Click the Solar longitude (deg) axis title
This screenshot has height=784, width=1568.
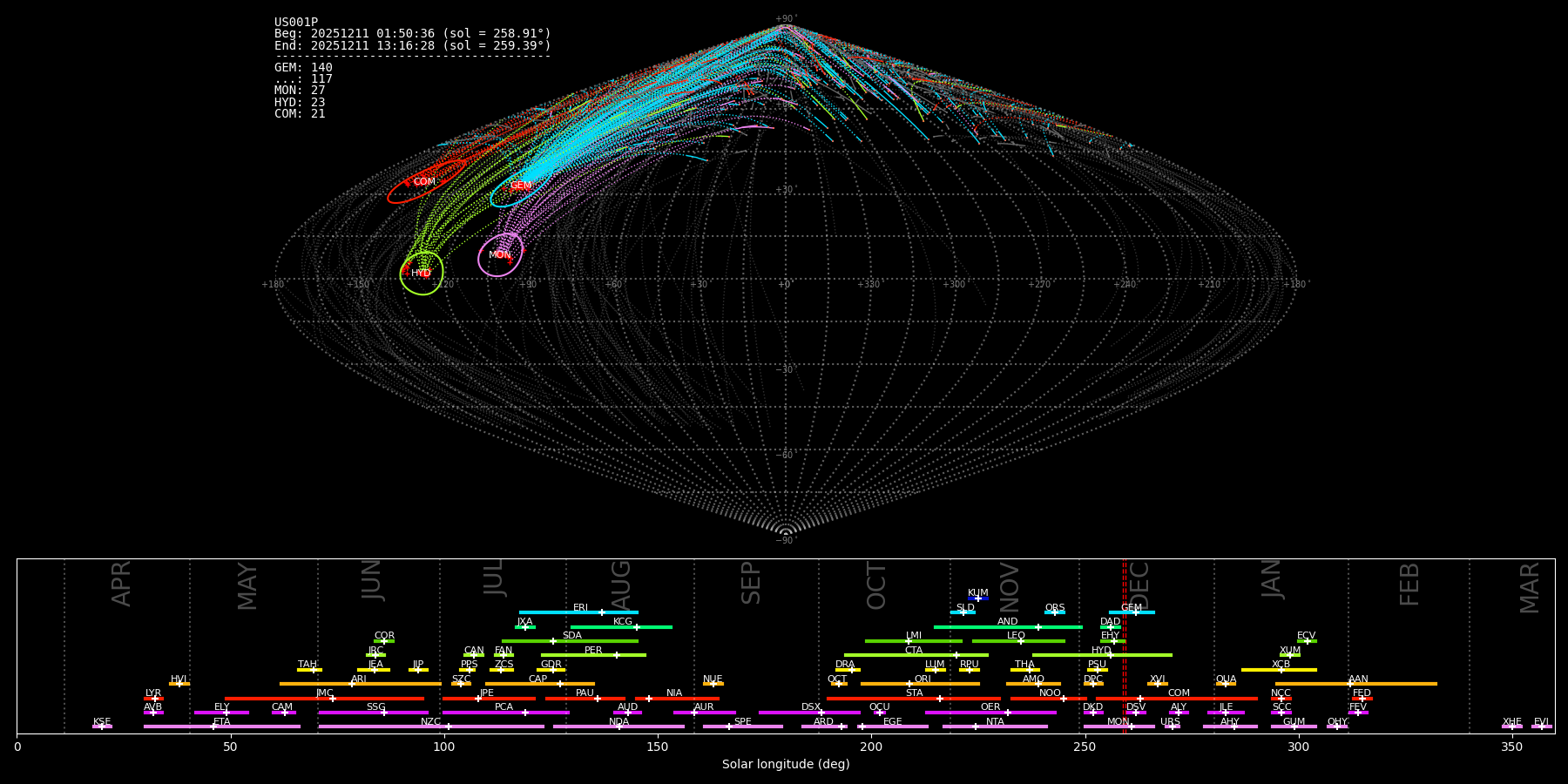(x=786, y=764)
